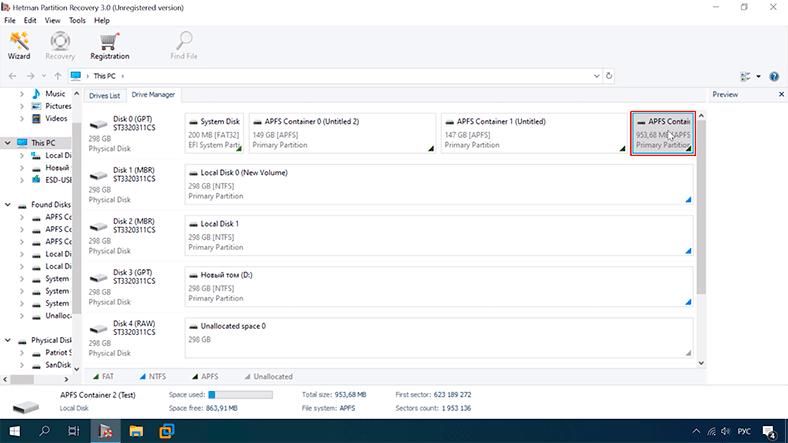The width and height of the screenshot is (788, 443).
Task: Click This PC in address bar
Action: click(105, 76)
